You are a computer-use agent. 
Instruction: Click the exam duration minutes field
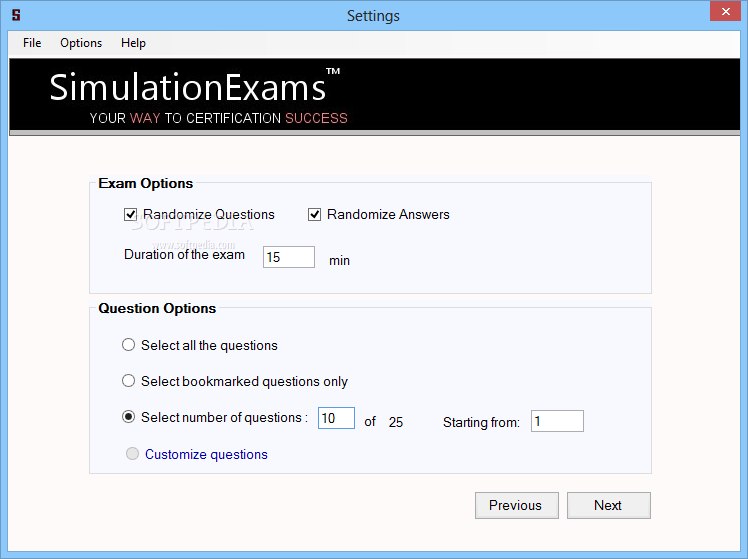(289, 257)
